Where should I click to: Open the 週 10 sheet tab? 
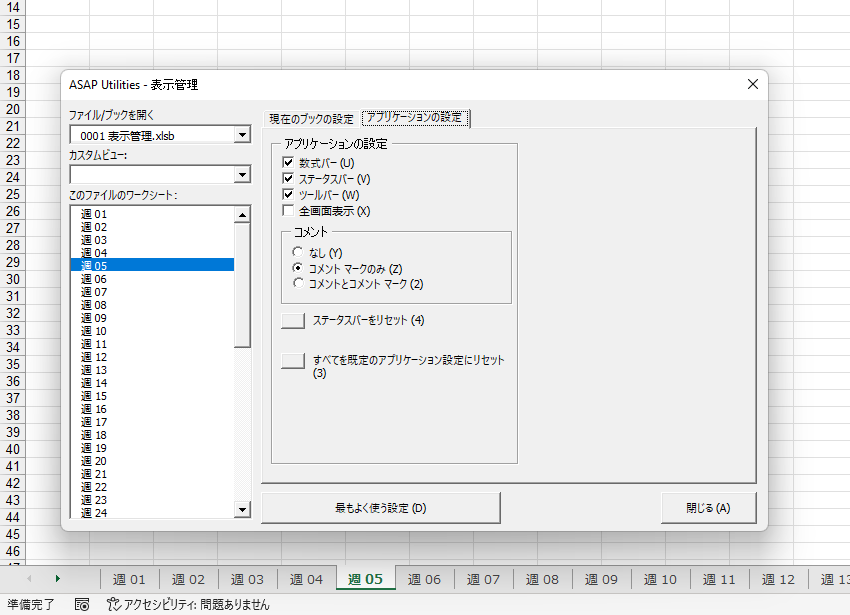coord(660,579)
